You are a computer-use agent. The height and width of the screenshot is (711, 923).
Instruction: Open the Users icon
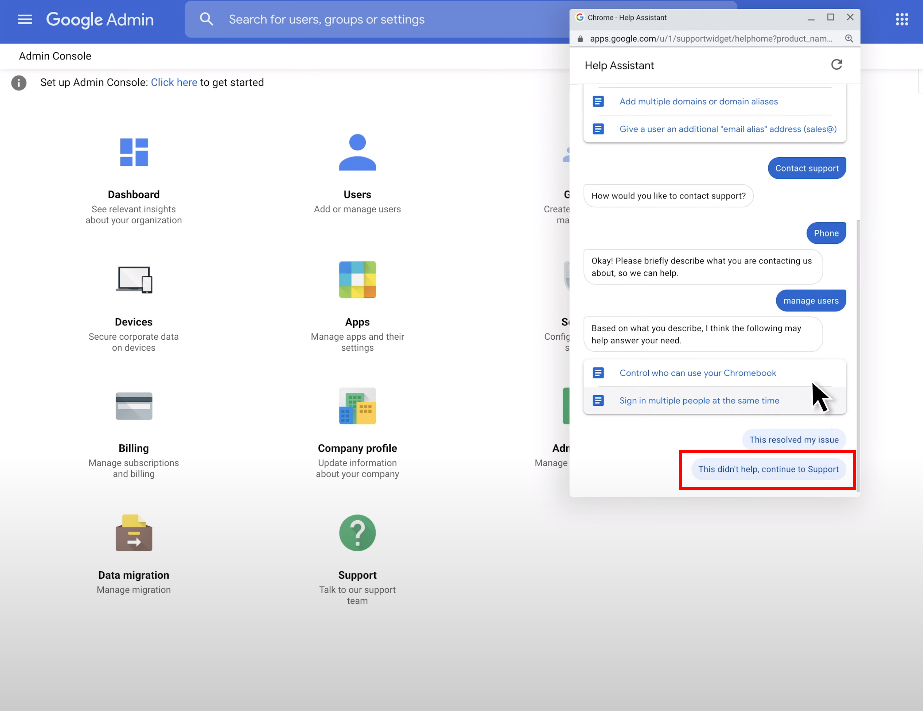(x=357, y=152)
